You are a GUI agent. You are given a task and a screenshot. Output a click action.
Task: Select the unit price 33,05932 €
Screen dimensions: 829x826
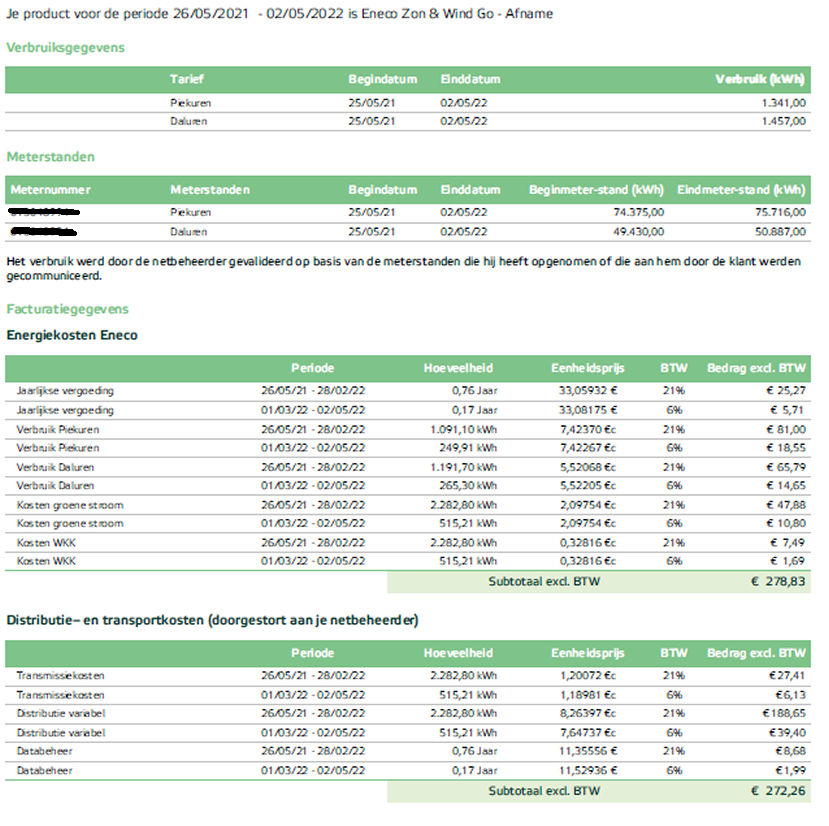point(588,391)
